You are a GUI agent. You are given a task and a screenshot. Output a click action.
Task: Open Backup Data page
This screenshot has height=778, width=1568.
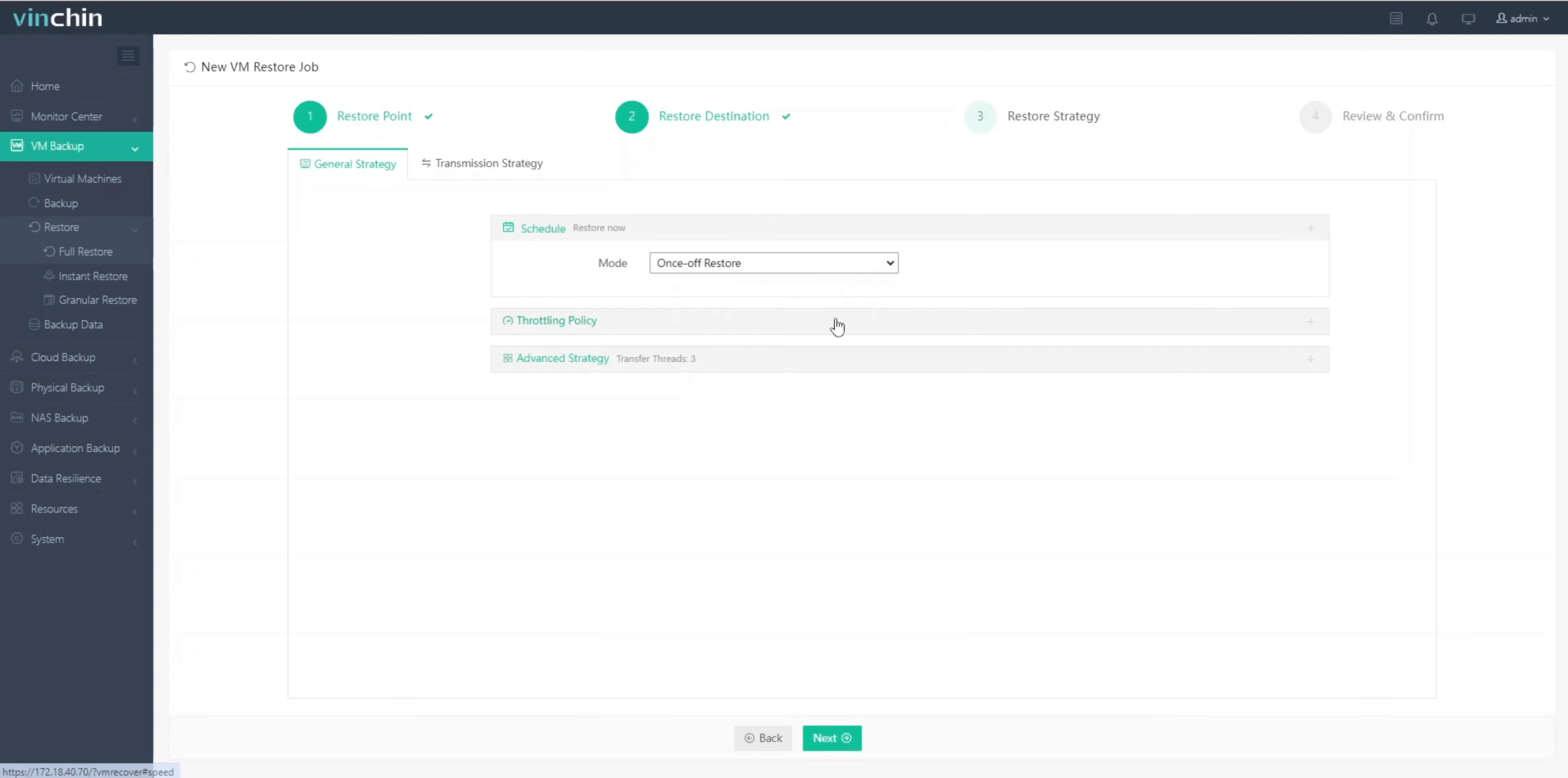[73, 324]
